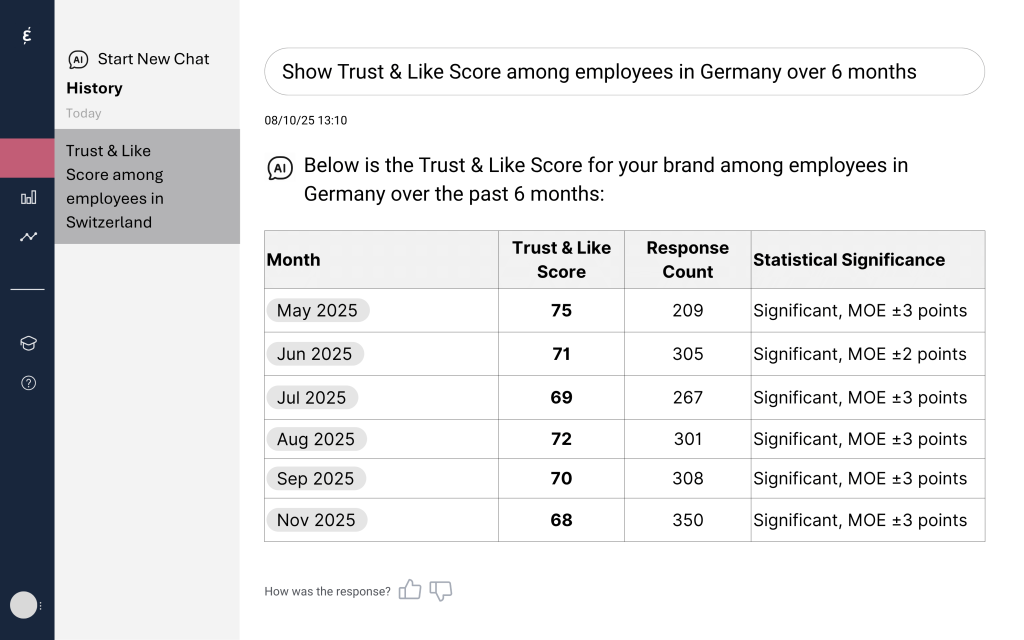Image resolution: width=1024 pixels, height=640 pixels.
Task: Open the graduation cap learning icon
Action: pos(28,343)
